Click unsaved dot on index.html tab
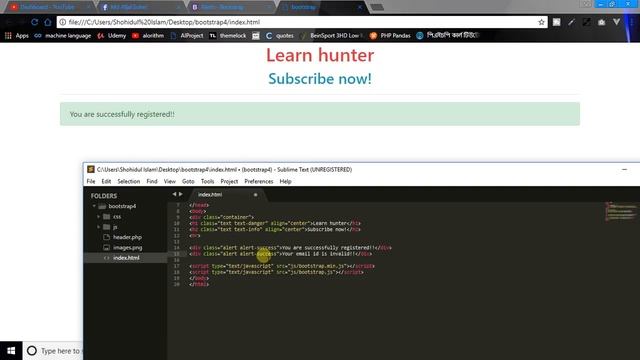 click(x=256, y=195)
